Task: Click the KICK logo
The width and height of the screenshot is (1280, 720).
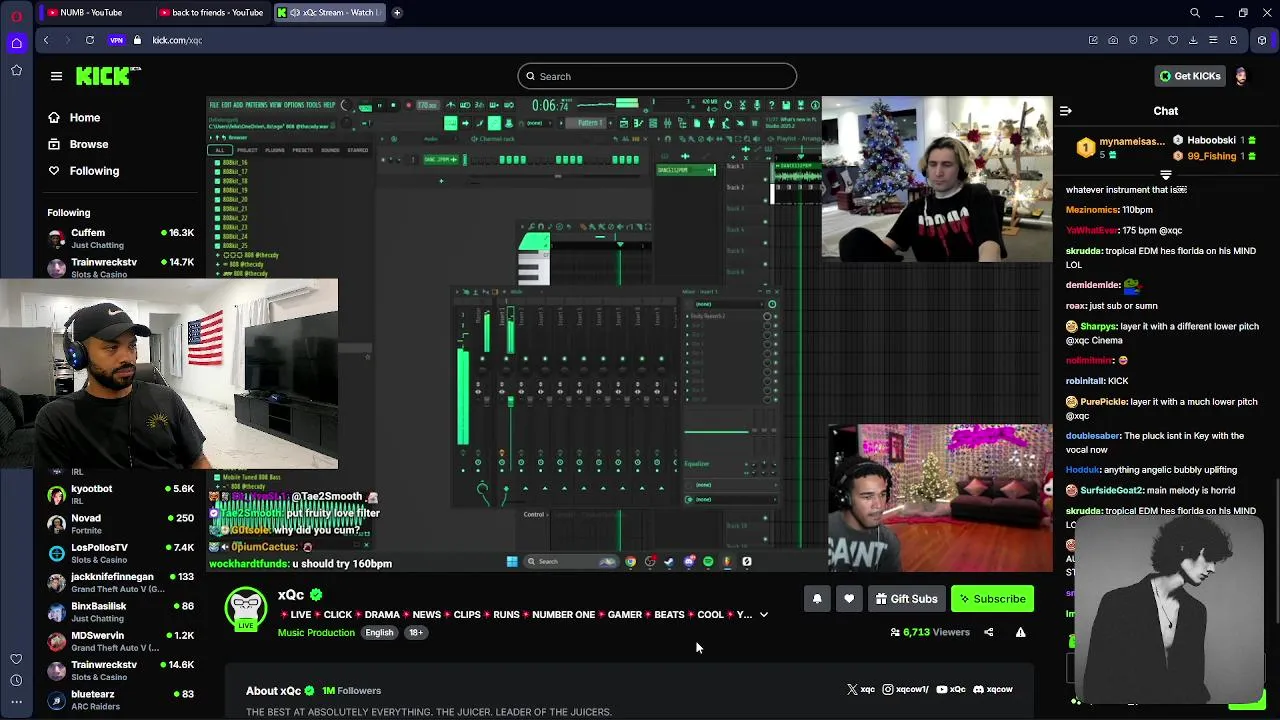Action: pyautogui.click(x=108, y=76)
